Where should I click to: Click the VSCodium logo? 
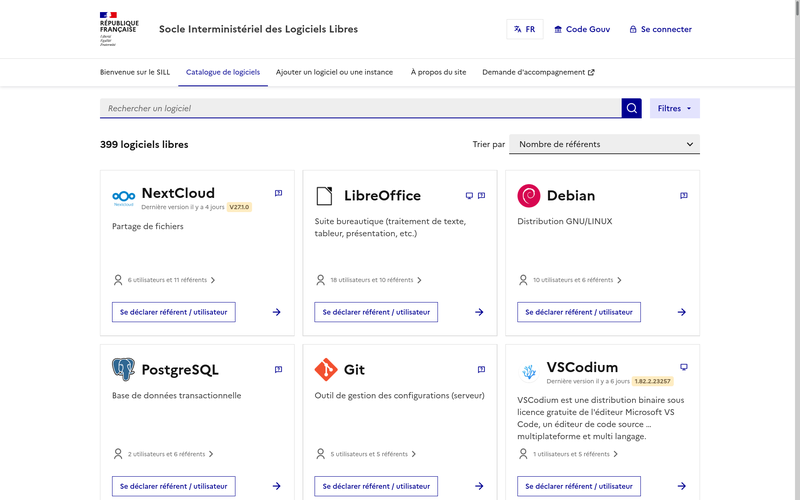529,372
